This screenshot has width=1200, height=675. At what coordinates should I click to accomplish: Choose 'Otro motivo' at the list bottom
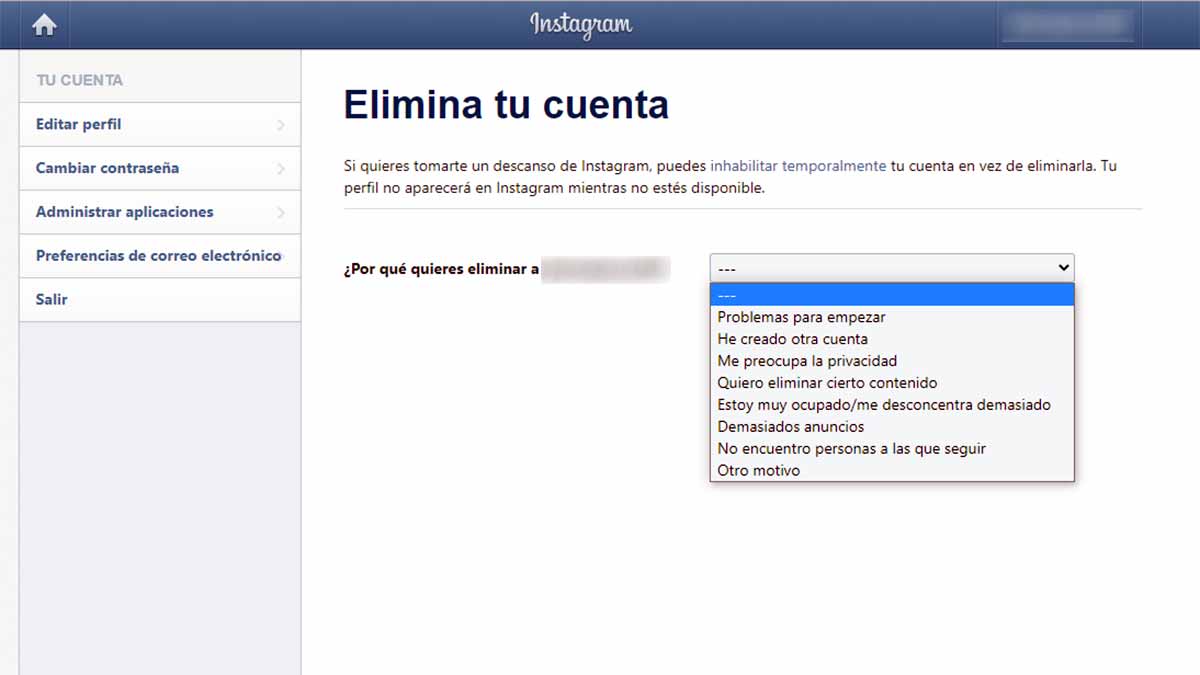point(758,470)
